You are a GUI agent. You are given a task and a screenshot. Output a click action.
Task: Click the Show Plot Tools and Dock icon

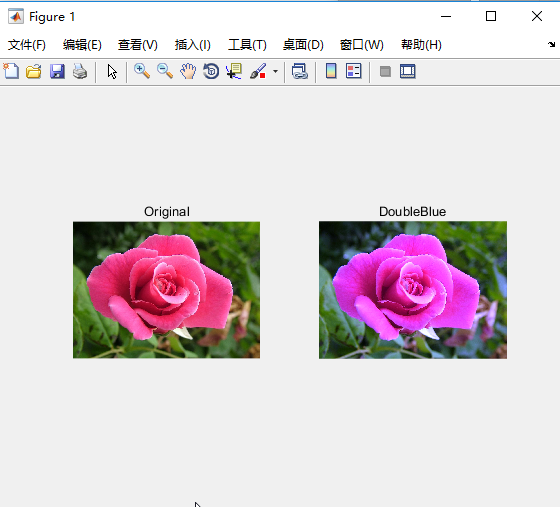408,71
